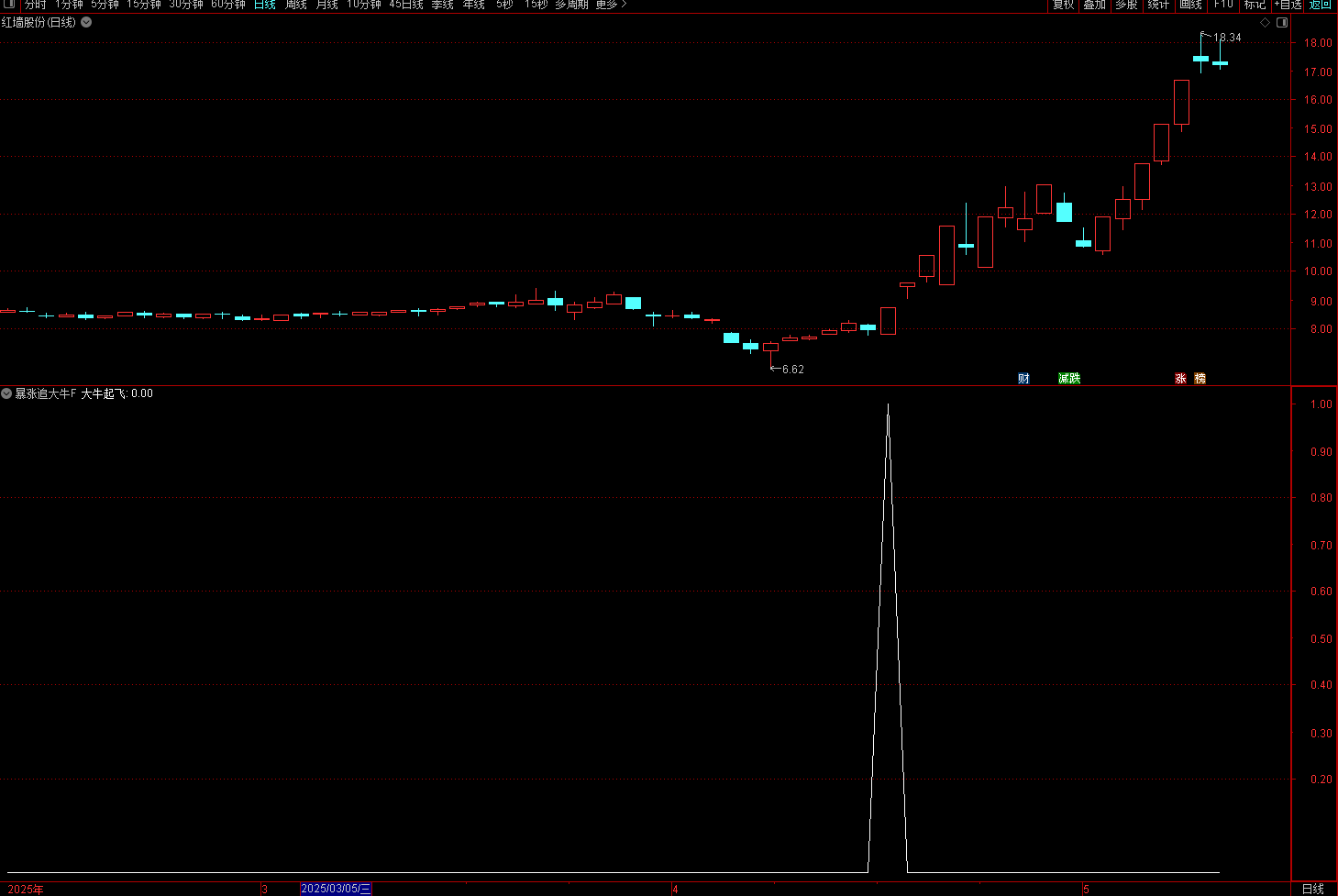Click the panel icon at top-left corner

click(x=9, y=5)
